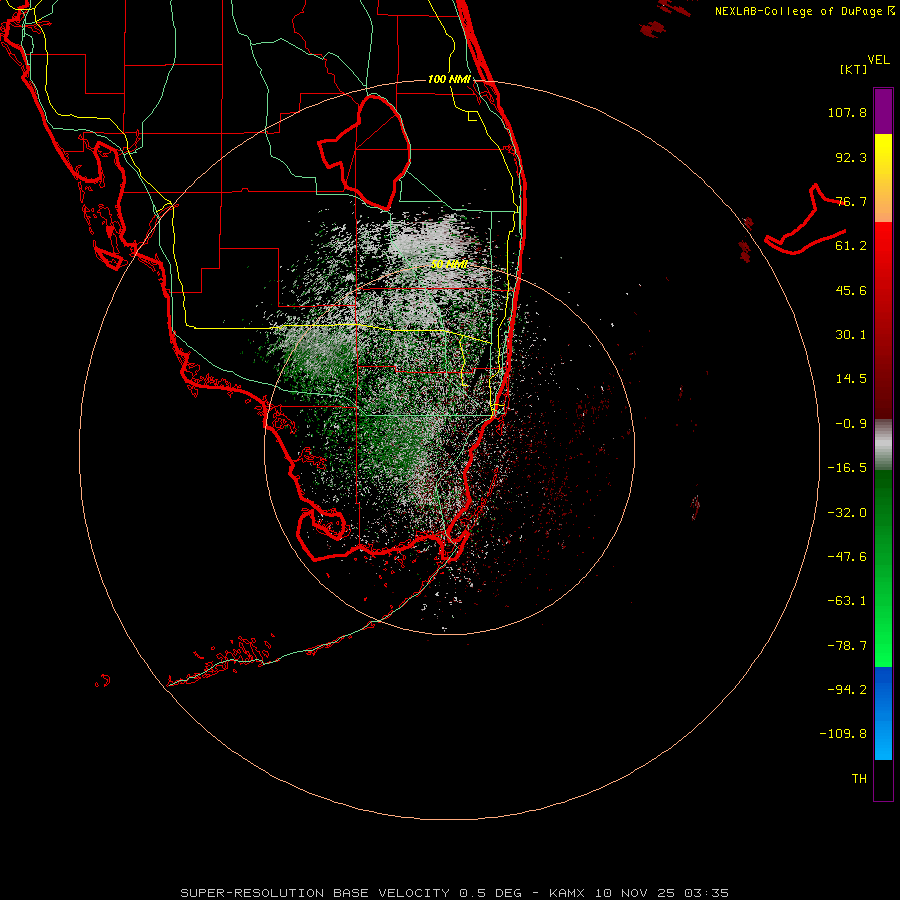Click the SUPER-RESOLUTION BASE VELOCITY footer caption
Screen dimensions: 900x900
coord(455,893)
